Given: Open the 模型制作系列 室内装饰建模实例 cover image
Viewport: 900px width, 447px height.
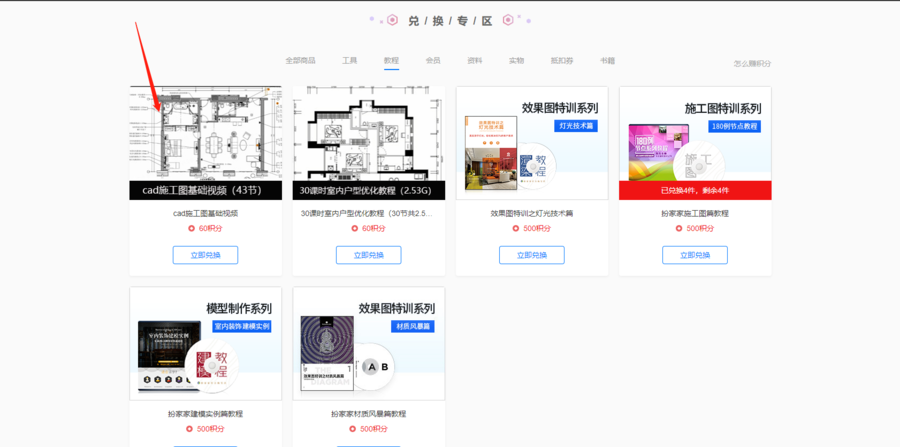Looking at the screenshot, I should point(205,343).
